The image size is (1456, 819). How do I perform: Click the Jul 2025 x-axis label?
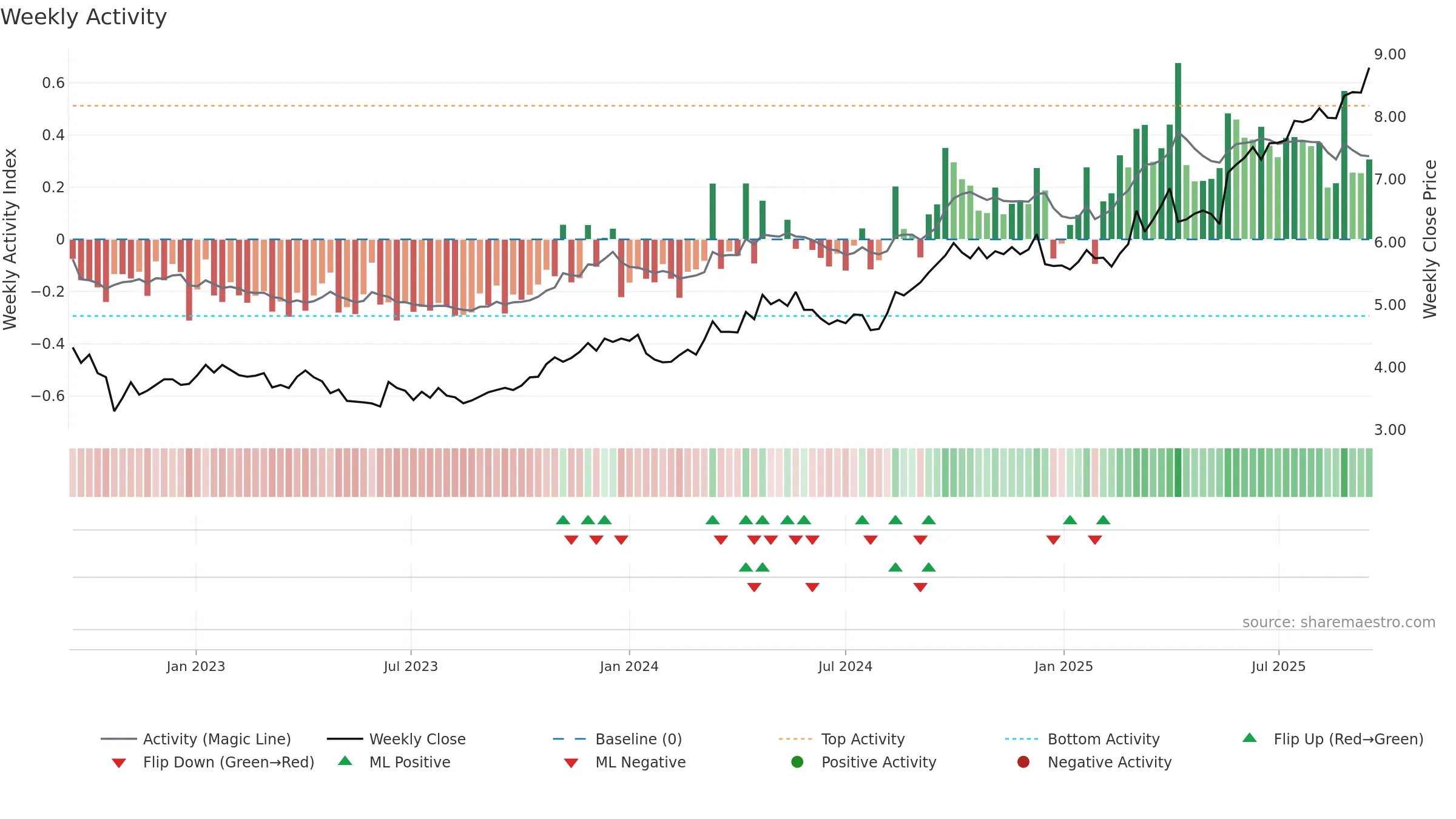point(1278,666)
